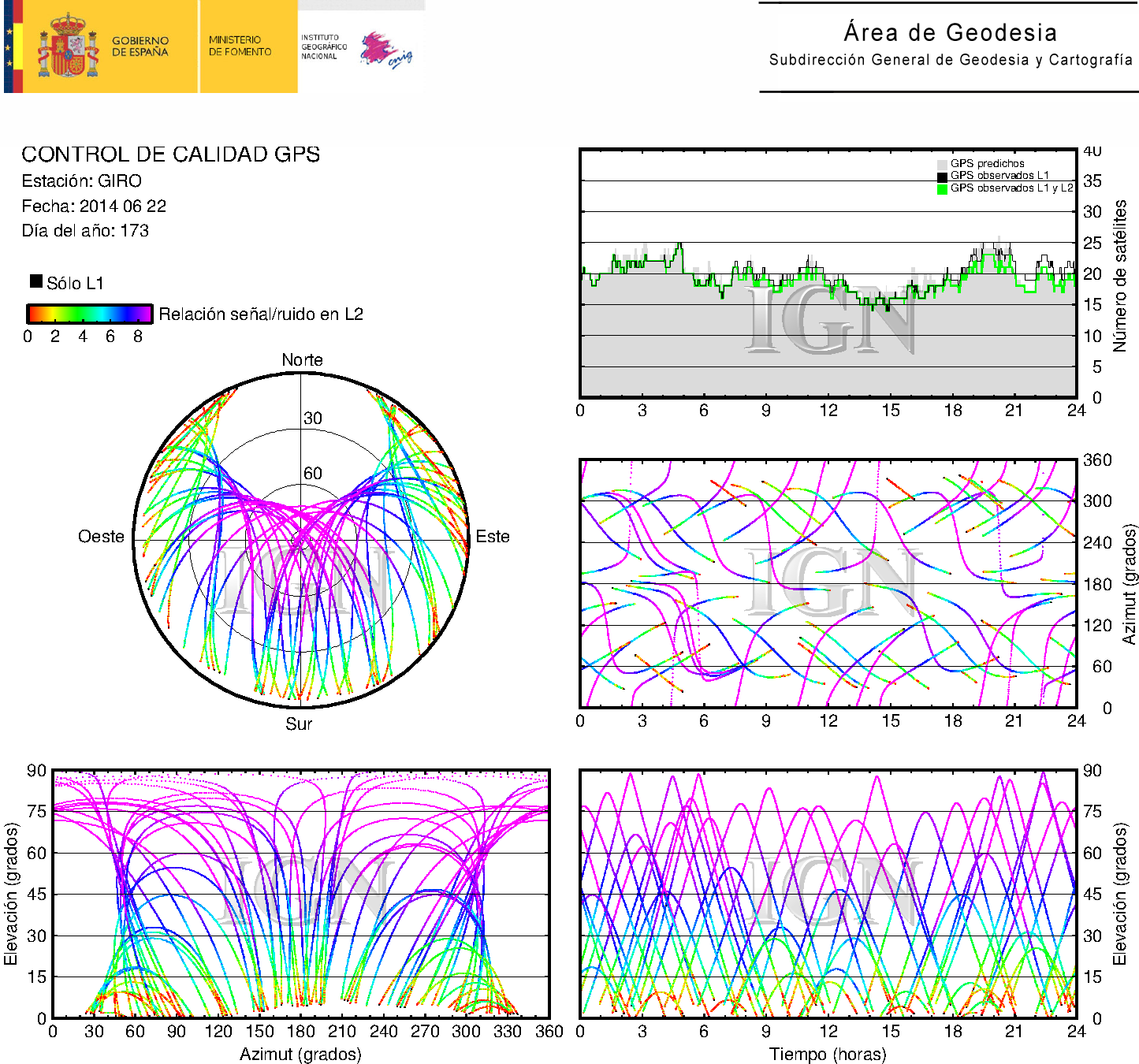
Task: Click the grey GPS predichos legend marker
Action: click(x=942, y=164)
